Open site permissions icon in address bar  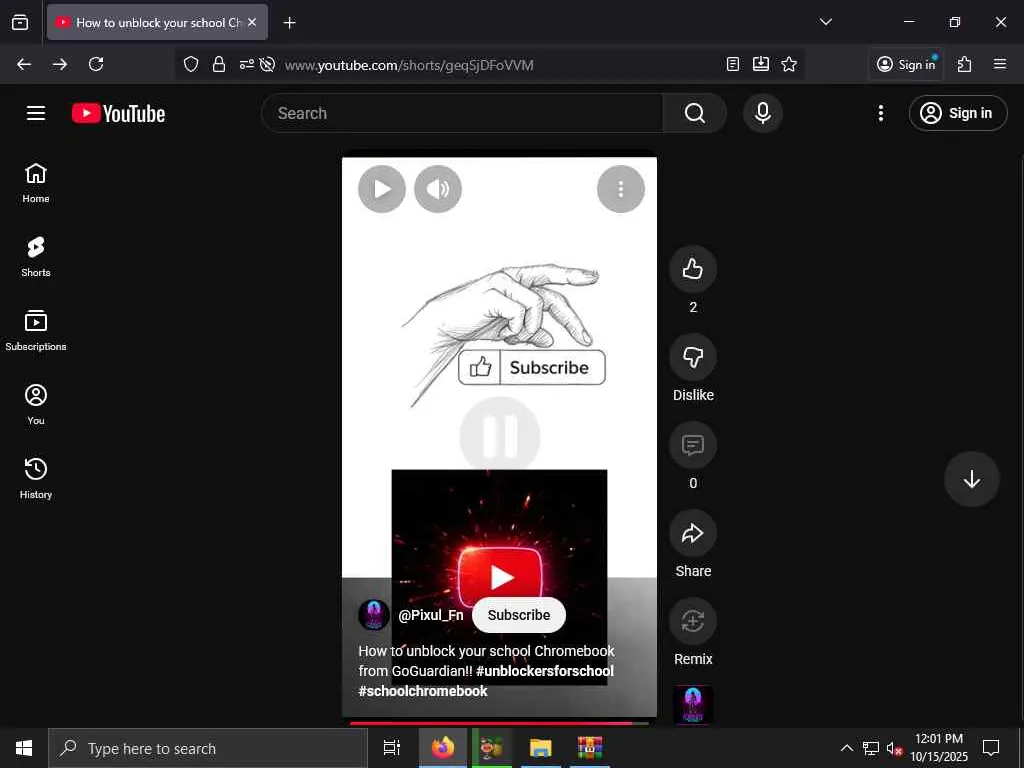pos(246,64)
